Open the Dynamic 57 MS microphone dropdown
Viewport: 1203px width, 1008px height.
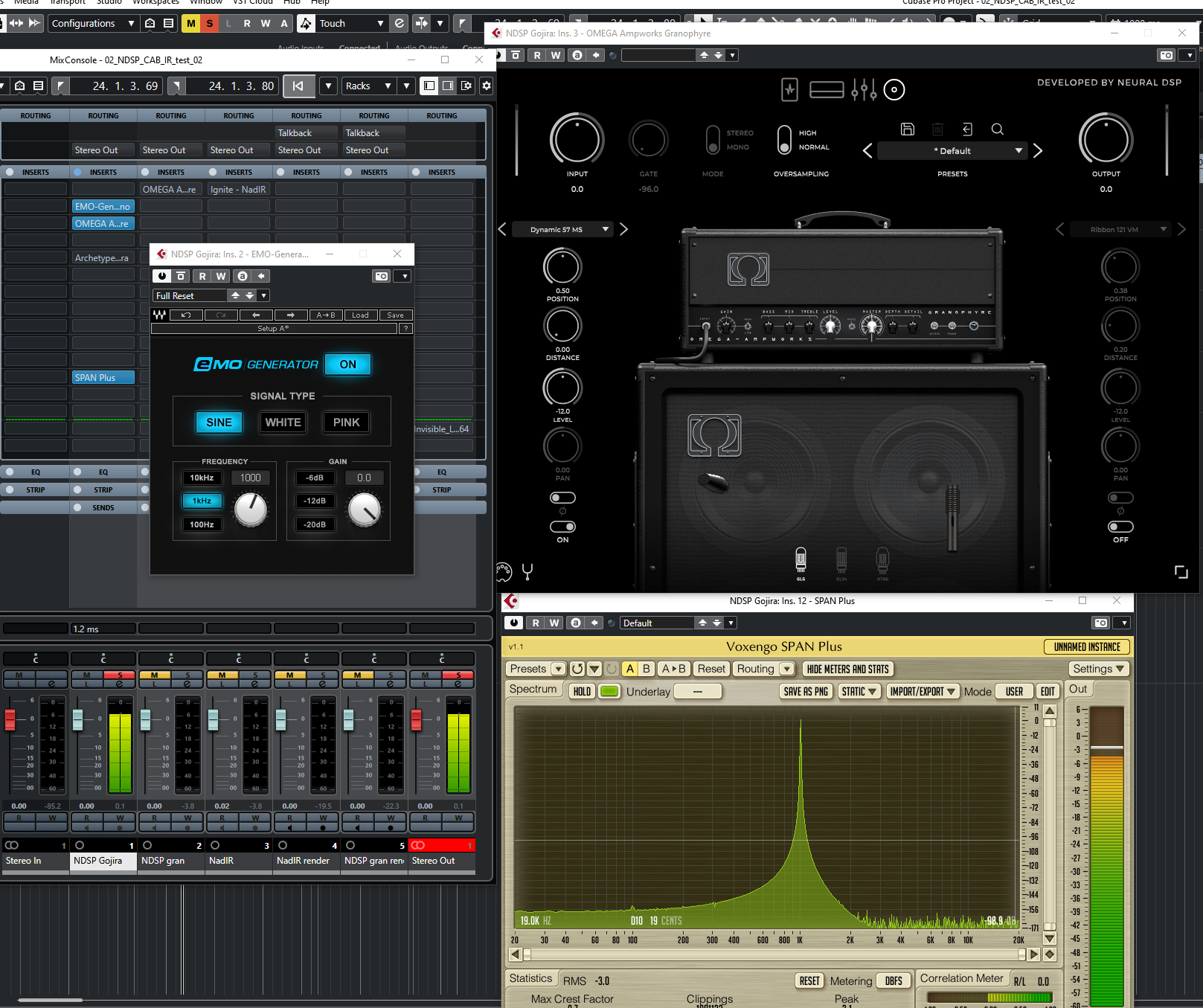pos(562,229)
